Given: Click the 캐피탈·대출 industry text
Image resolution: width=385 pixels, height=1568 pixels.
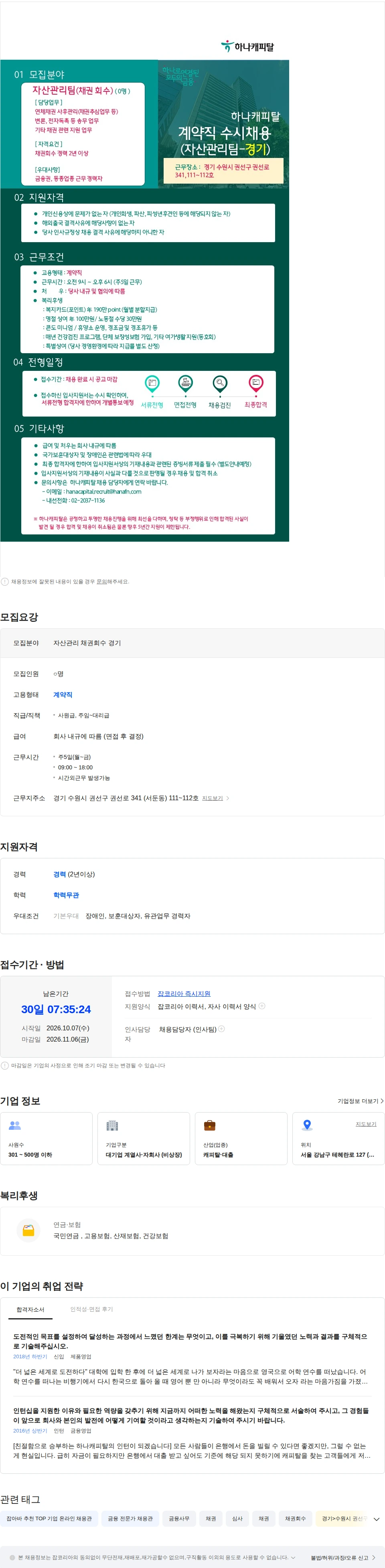Looking at the screenshot, I should point(218,1155).
